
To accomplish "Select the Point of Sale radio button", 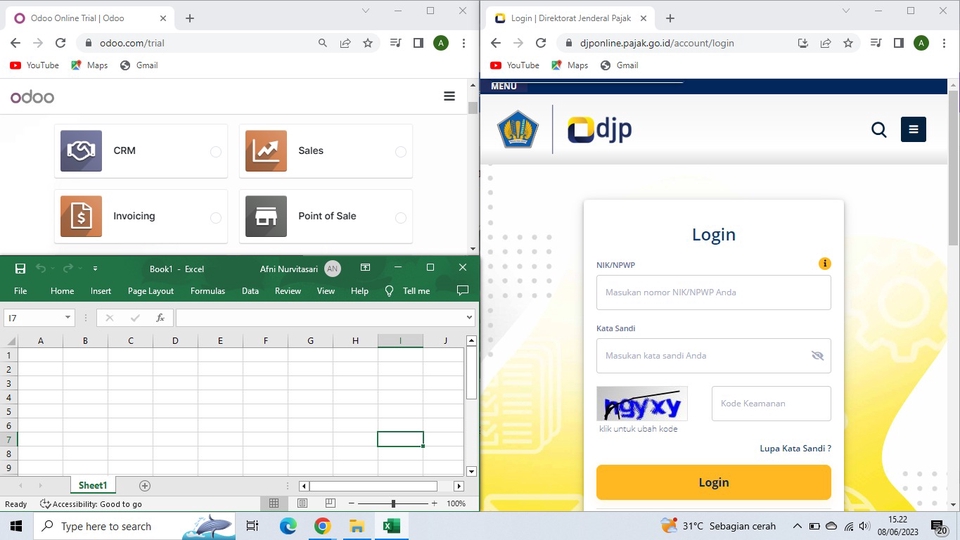I will coord(400,217).
